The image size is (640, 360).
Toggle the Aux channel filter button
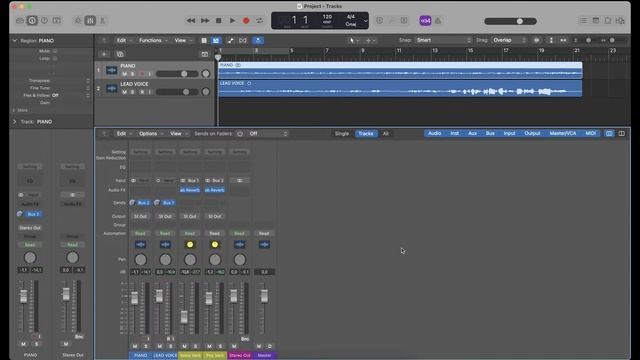472,133
